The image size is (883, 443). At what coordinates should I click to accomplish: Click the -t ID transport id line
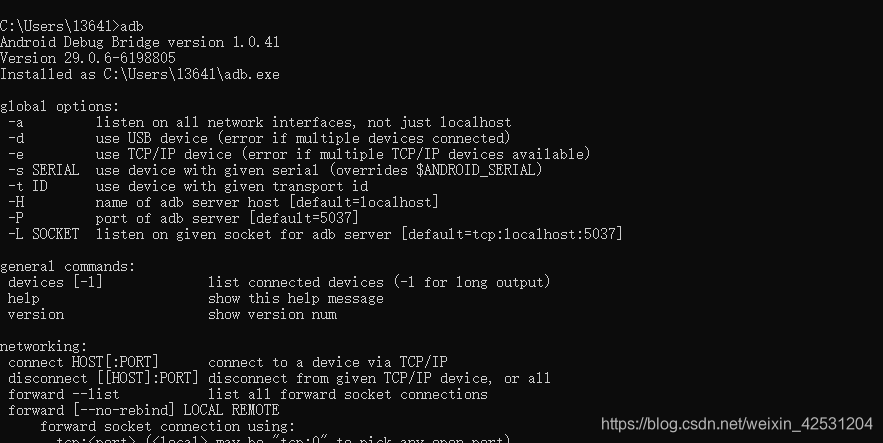188,186
